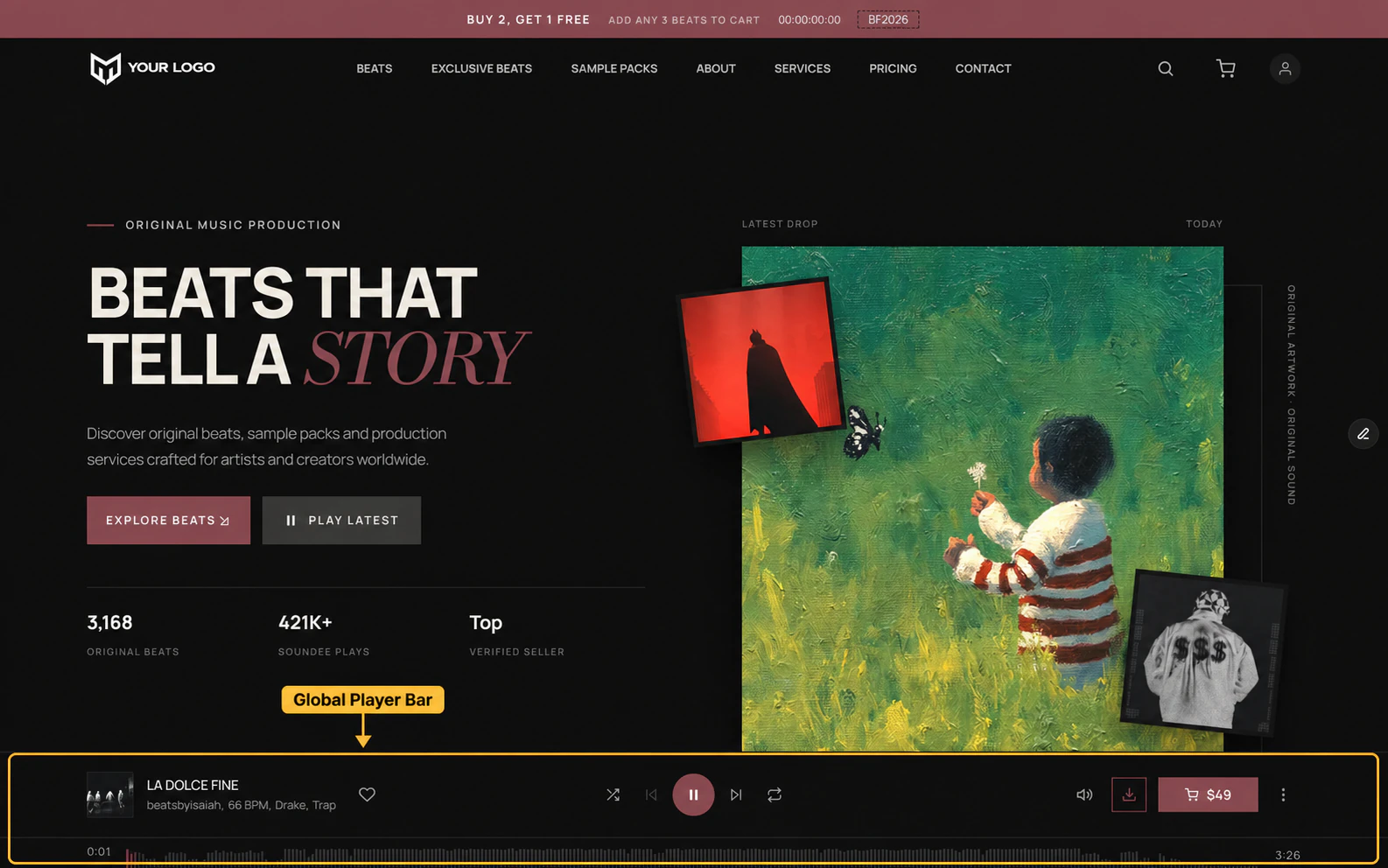Click the BUY 2, GET 1 FREE banner text
The image size is (1388, 868).
pos(529,19)
